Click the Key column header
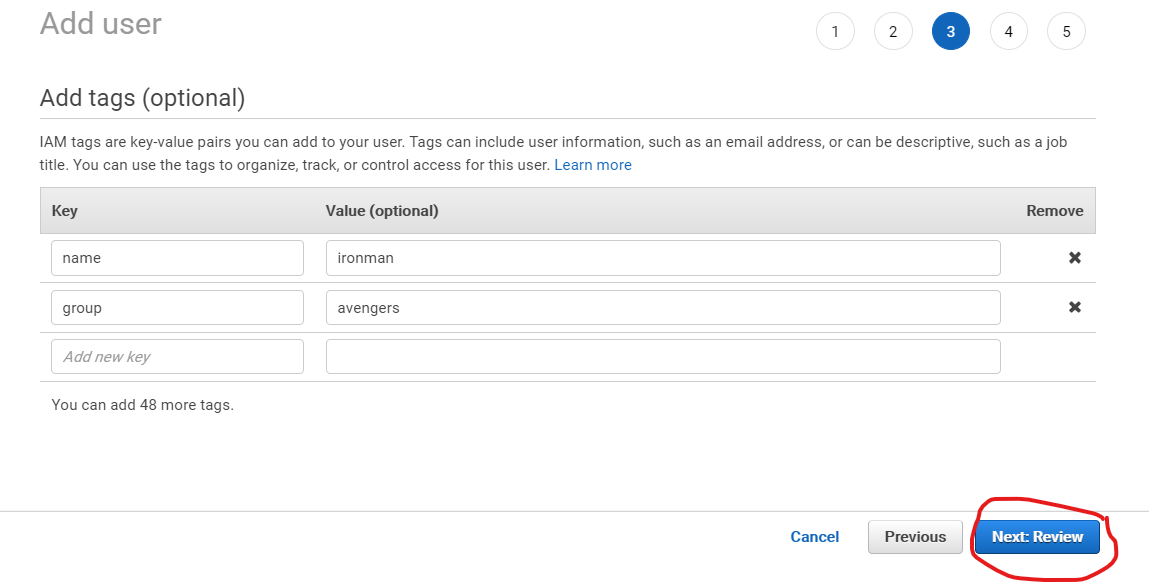Viewport: 1149px width, 583px height. click(x=64, y=211)
